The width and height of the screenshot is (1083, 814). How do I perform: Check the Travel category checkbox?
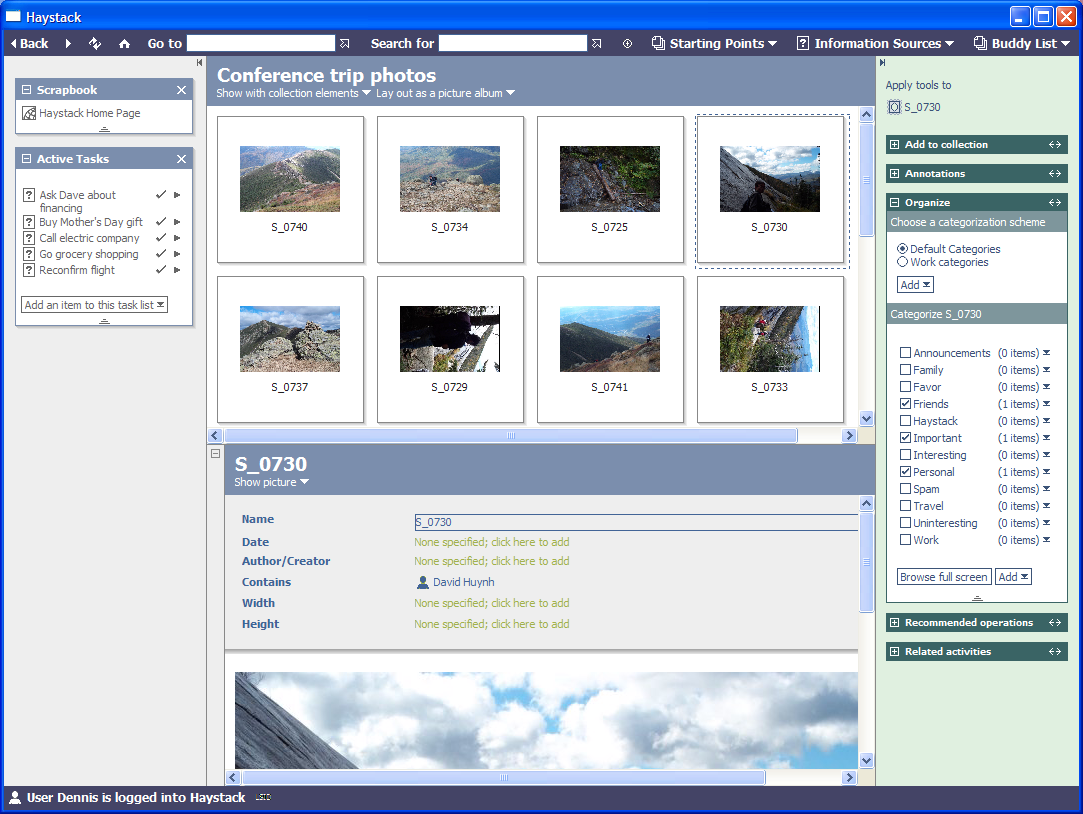pyautogui.click(x=905, y=506)
